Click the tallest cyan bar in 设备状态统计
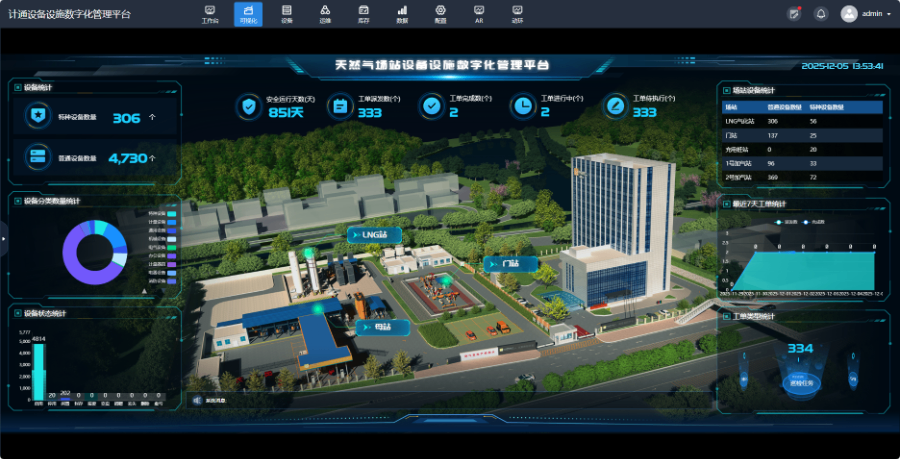The width and height of the screenshot is (900, 459). tap(40, 372)
